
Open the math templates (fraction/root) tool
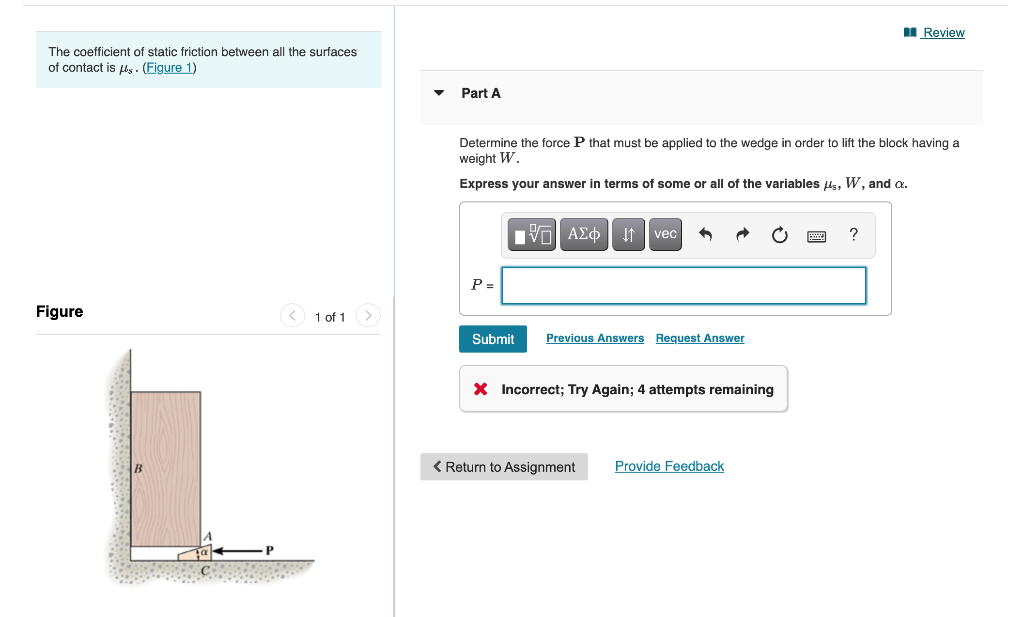tap(532, 234)
